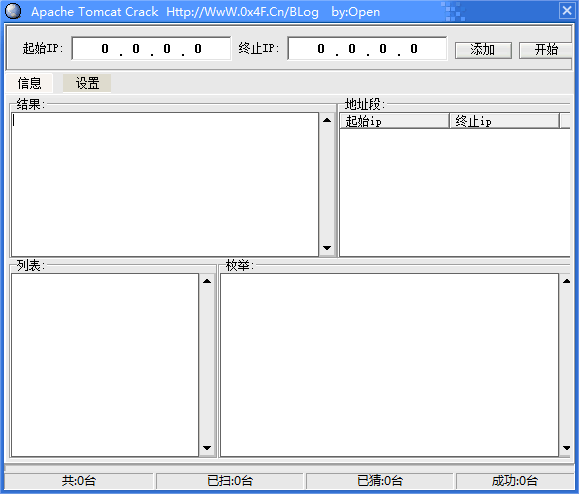Click the 起始ip column header
Viewport: 579px width, 494px height.
(x=394, y=121)
